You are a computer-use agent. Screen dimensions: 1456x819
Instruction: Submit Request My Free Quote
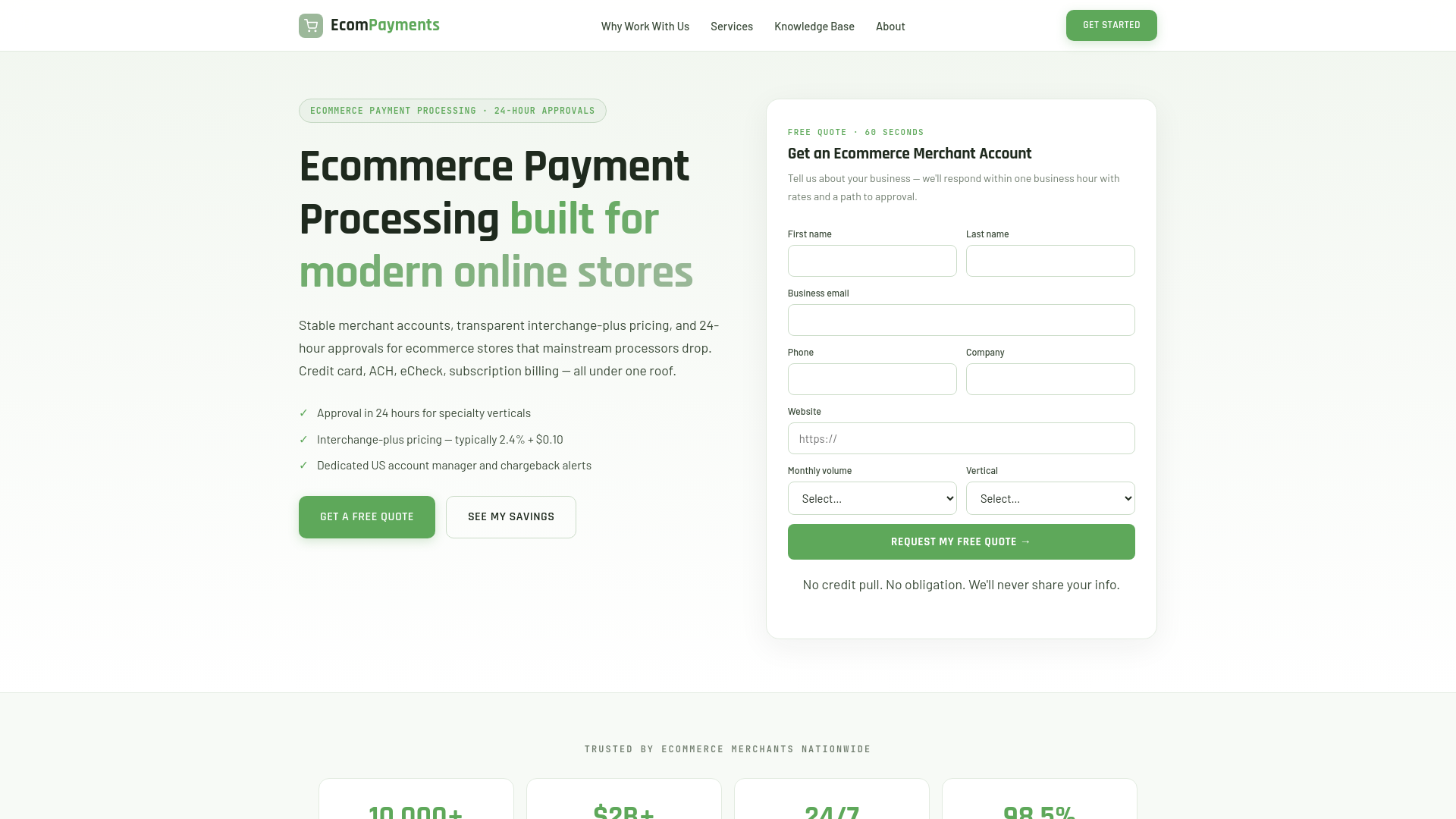pyautogui.click(x=962, y=541)
